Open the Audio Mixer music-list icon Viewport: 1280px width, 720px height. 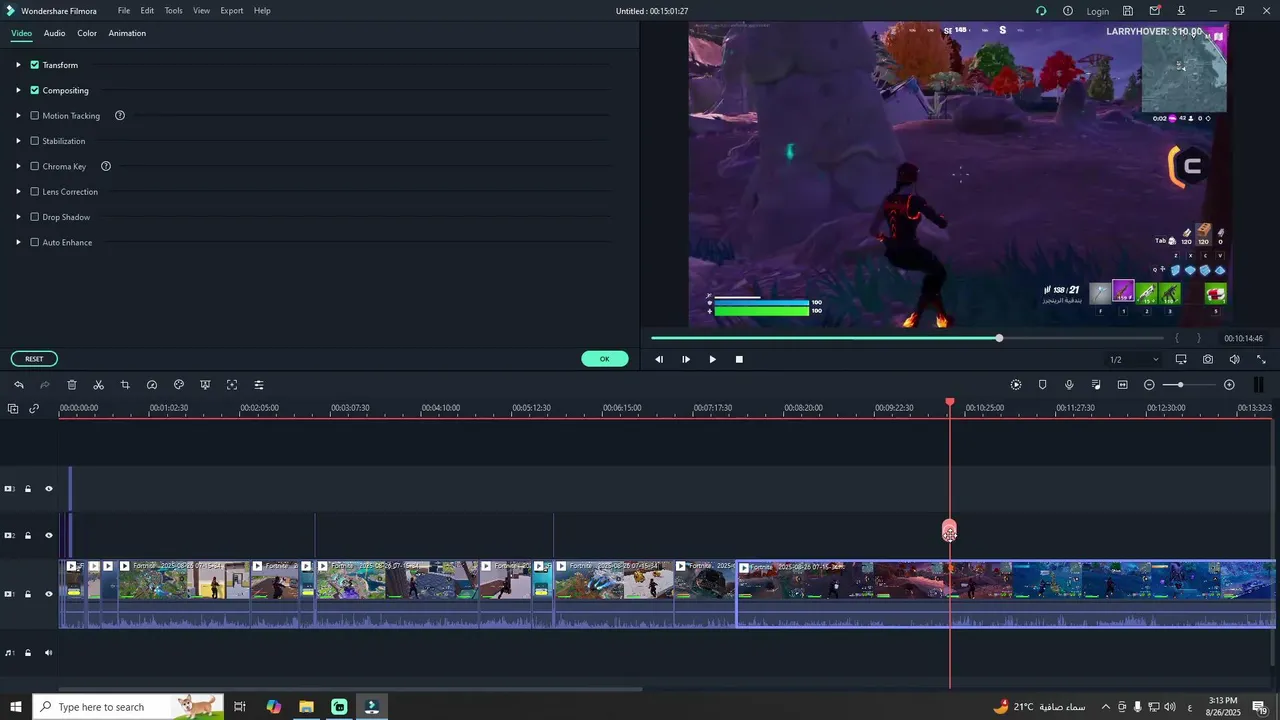click(1096, 385)
